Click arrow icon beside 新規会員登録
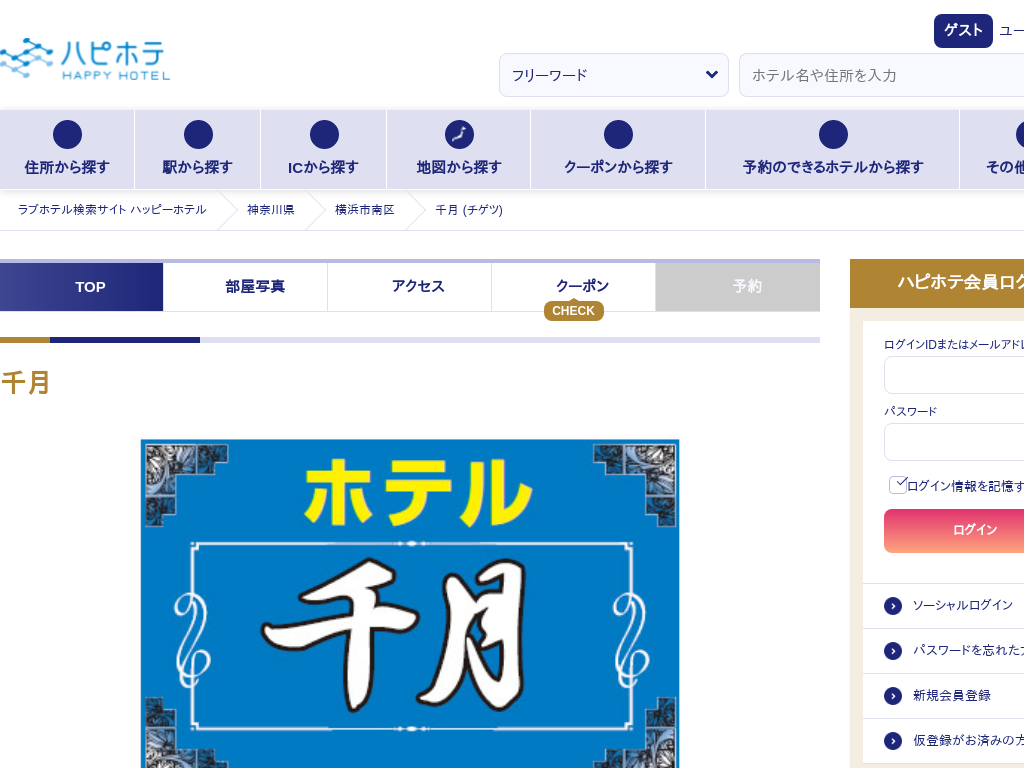The height and width of the screenshot is (768, 1024). pos(893,696)
